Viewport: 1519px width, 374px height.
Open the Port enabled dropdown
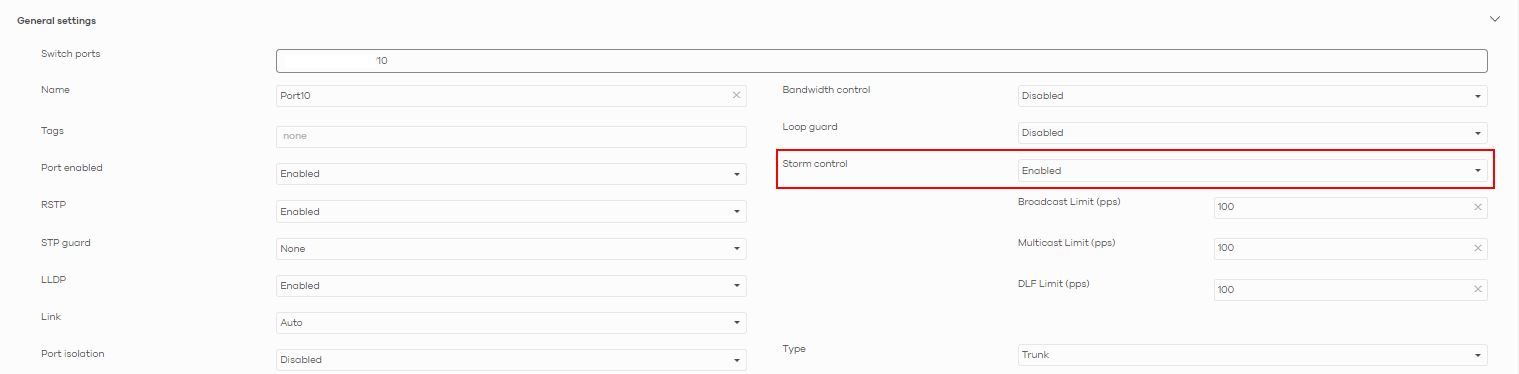[x=511, y=174]
